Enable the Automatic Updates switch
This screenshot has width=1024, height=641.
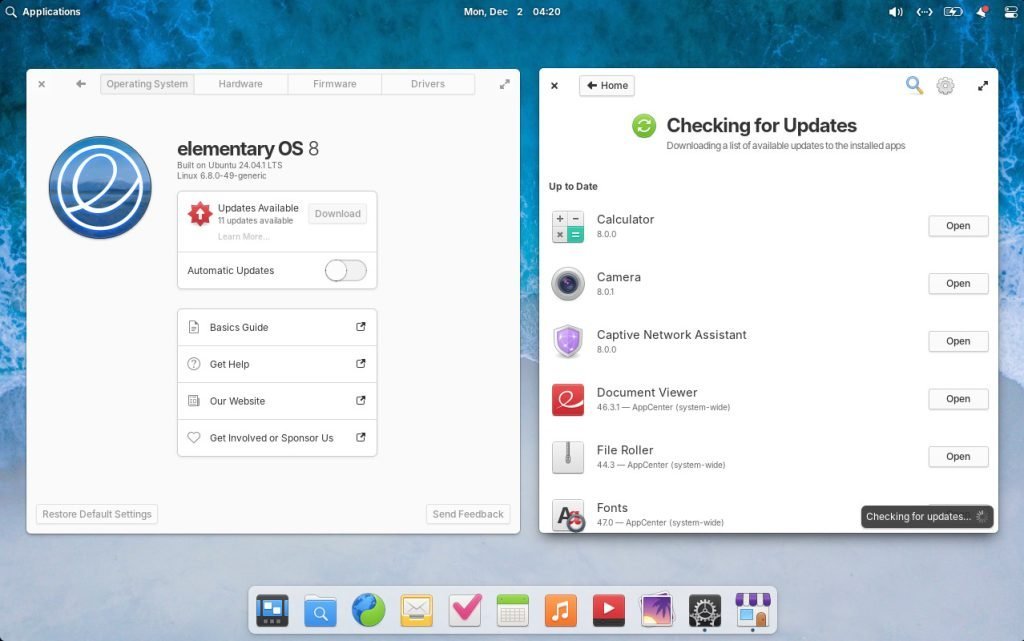[346, 270]
